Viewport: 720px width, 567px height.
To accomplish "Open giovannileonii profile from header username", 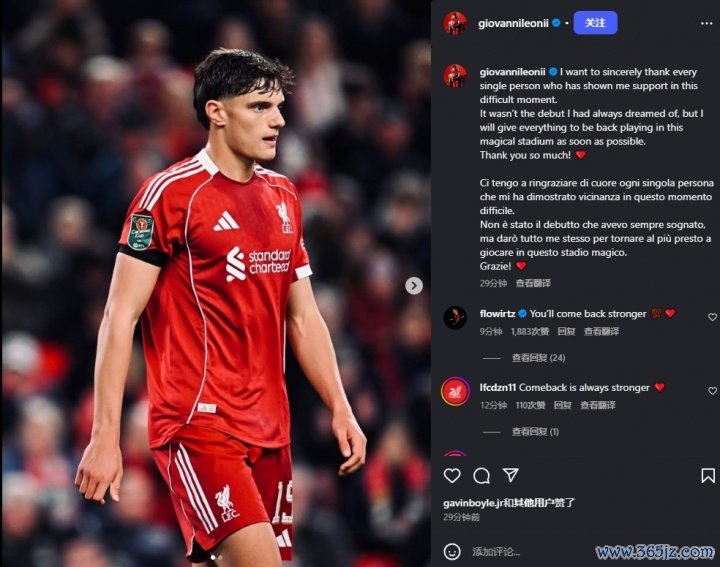I will click(513, 23).
